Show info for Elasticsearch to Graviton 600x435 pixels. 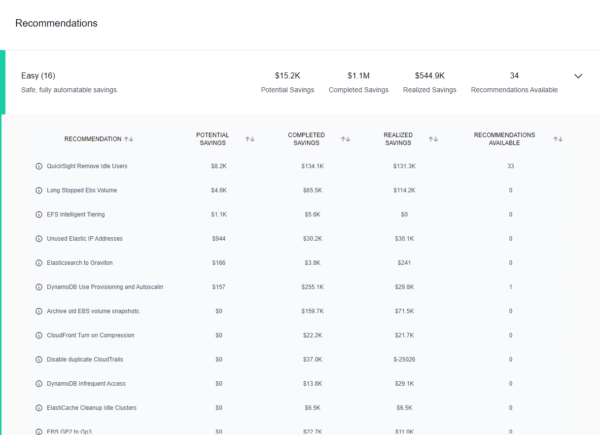[39, 262]
